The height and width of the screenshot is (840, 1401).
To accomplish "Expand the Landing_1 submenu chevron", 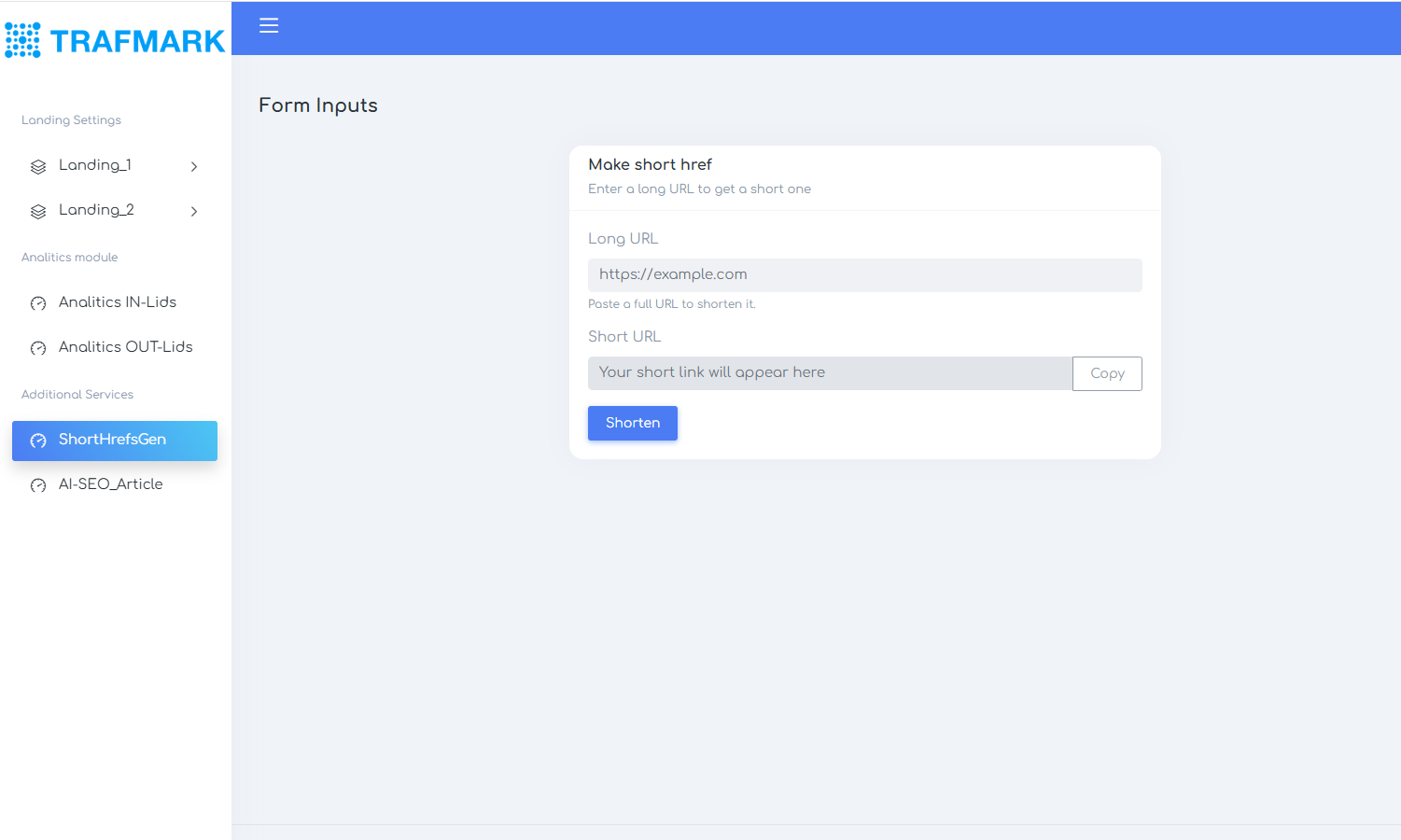I will [194, 166].
